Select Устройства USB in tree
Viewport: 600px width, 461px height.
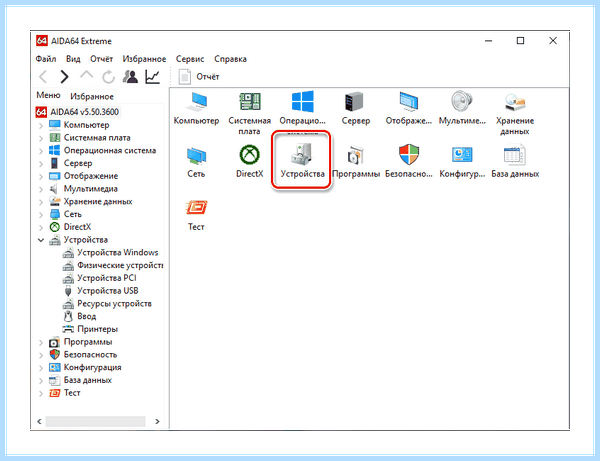[101, 291]
